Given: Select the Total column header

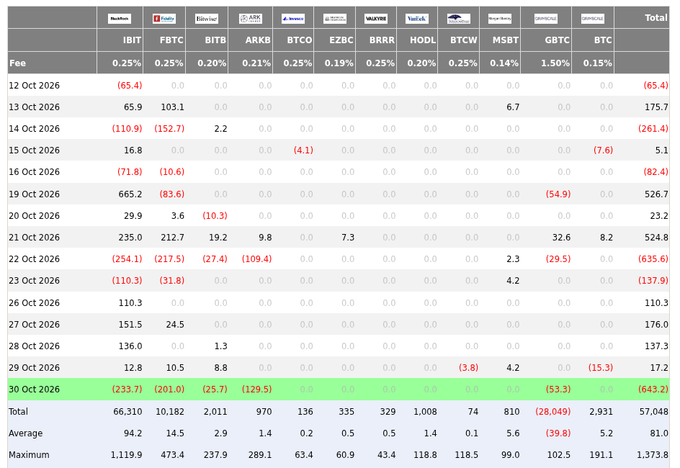Looking at the screenshot, I should [656, 18].
